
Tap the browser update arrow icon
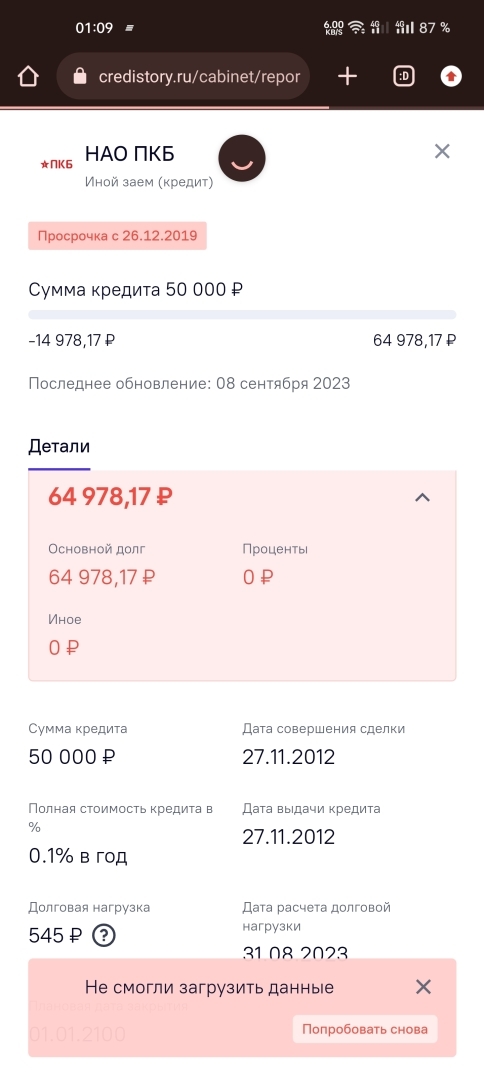pyautogui.click(x=451, y=76)
